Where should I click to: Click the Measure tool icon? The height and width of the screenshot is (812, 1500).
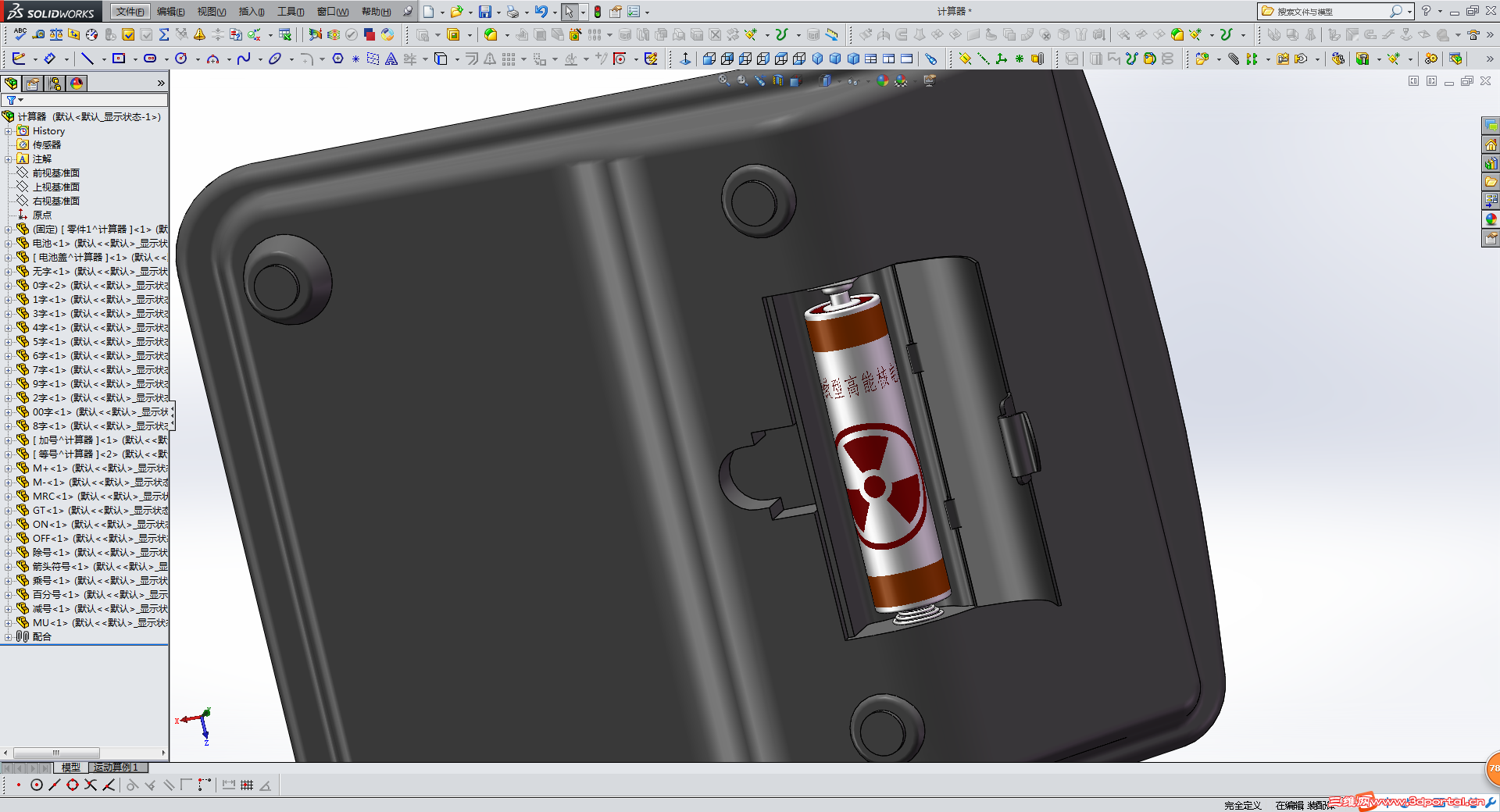(38, 34)
